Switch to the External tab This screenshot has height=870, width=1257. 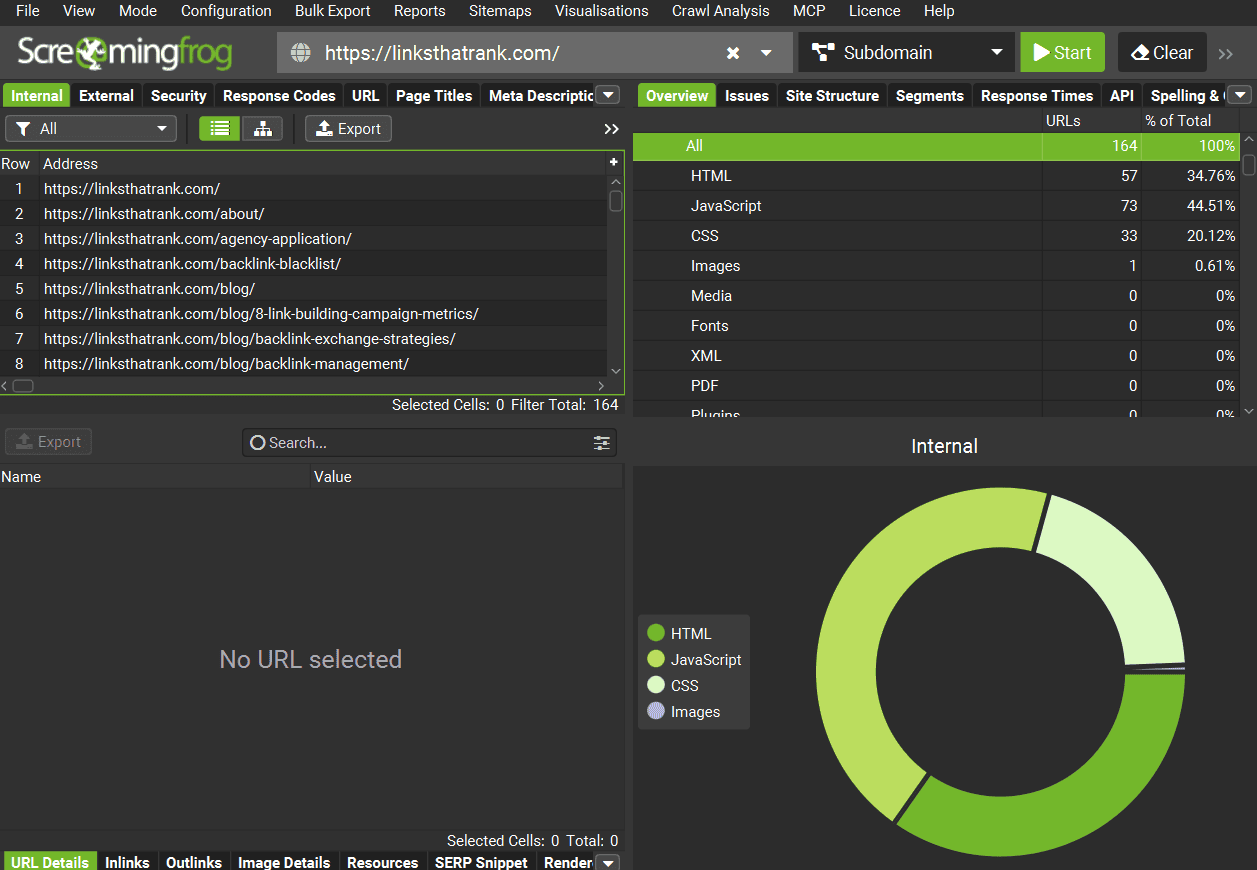click(x=106, y=96)
